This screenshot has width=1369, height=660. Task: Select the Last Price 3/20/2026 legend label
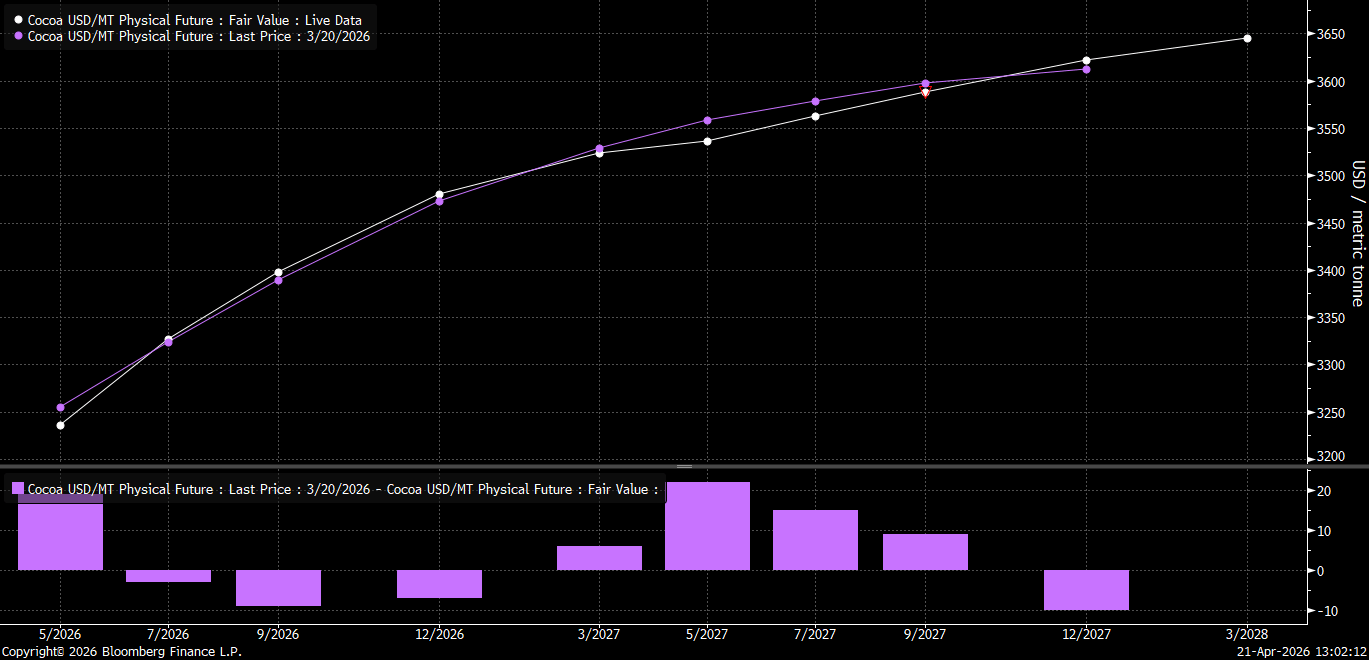pyautogui.click(x=198, y=36)
